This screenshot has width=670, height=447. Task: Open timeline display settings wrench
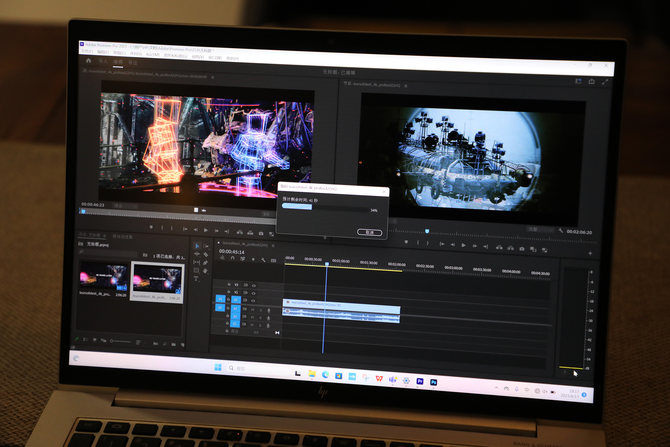click(263, 260)
